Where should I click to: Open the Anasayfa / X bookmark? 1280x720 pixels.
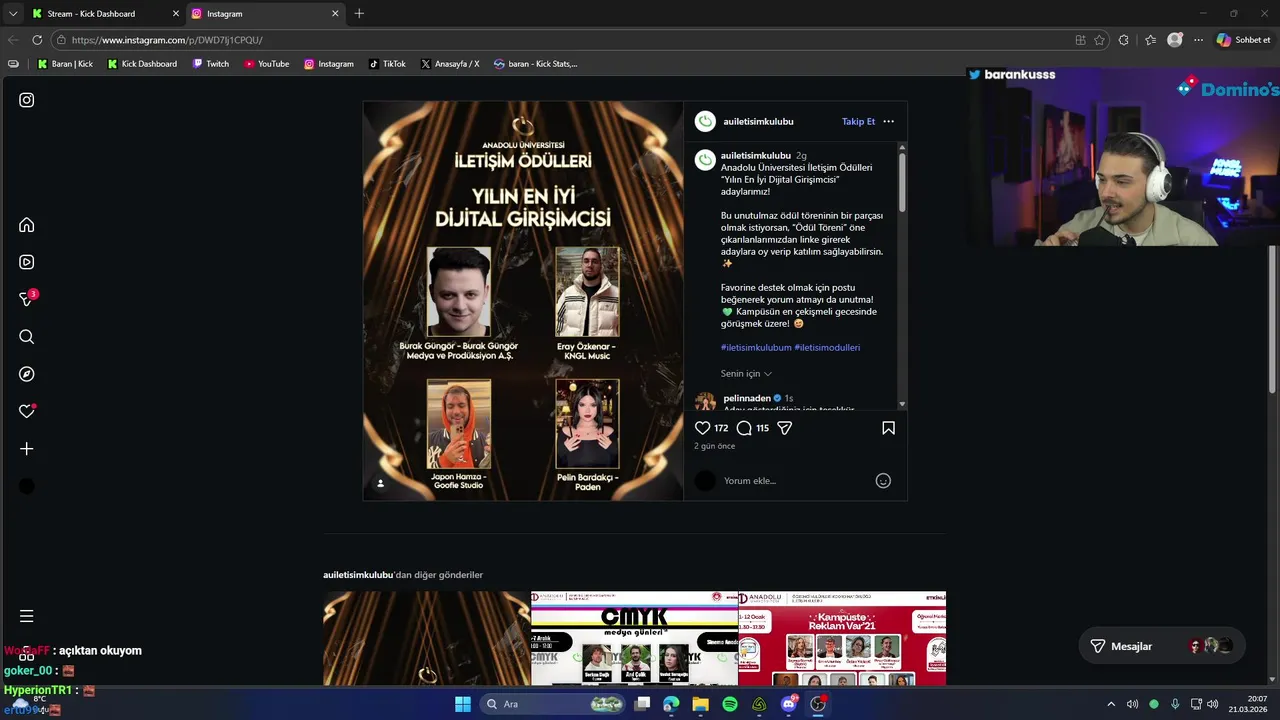click(450, 64)
